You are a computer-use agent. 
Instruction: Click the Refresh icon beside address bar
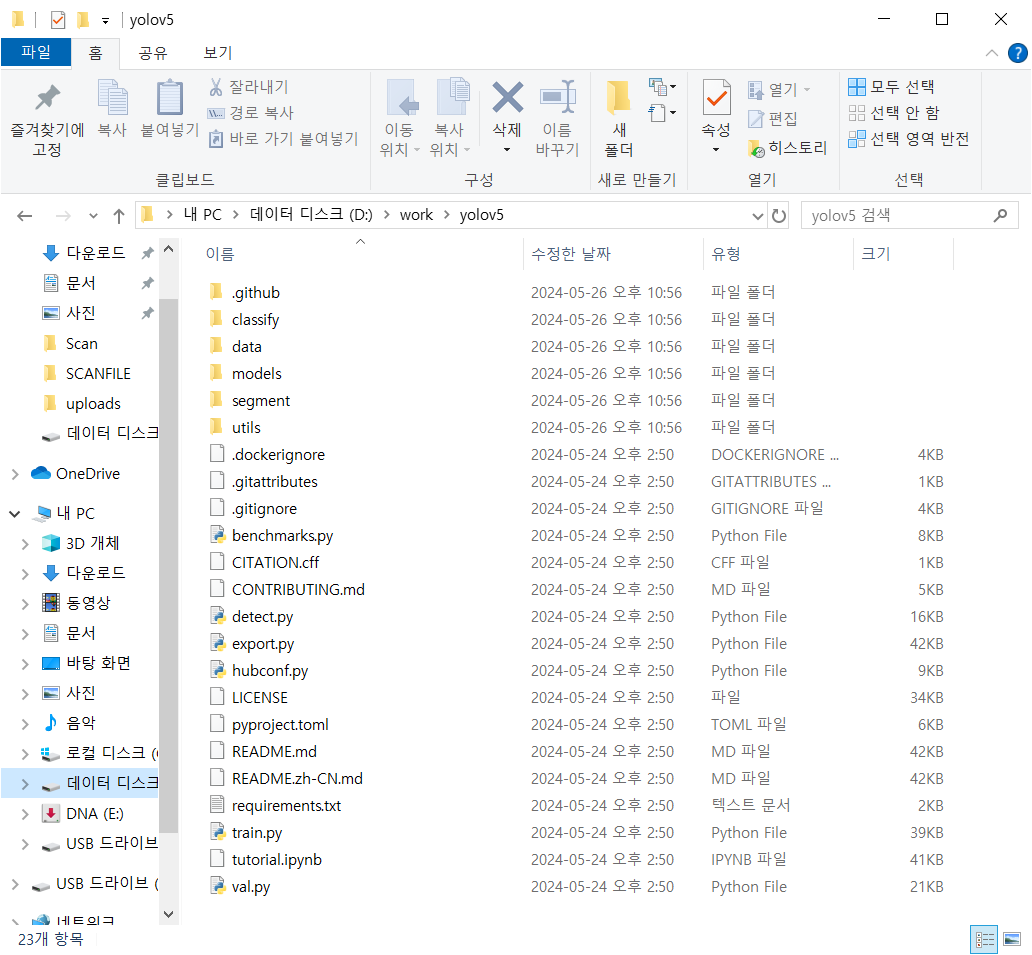point(779,215)
